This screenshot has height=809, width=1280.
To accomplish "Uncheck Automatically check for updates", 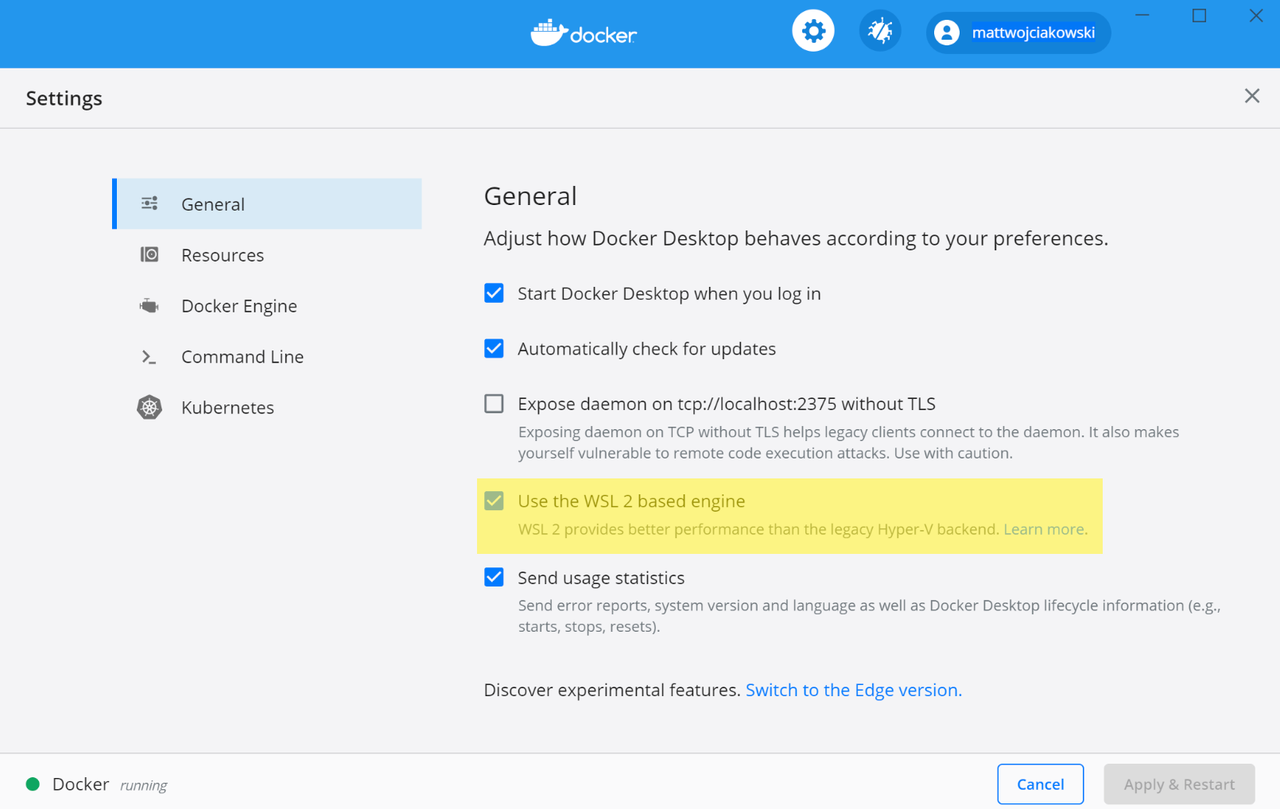I will (494, 348).
